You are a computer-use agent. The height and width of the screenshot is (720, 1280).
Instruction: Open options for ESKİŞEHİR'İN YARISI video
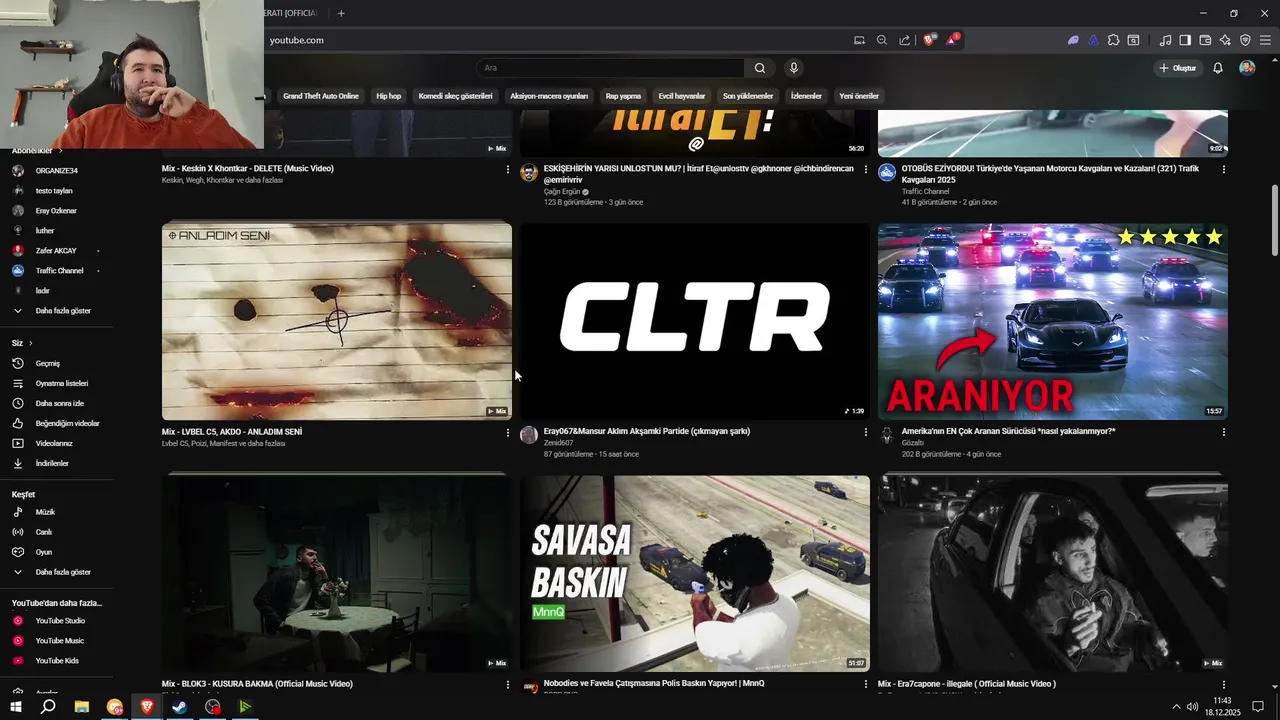click(866, 169)
